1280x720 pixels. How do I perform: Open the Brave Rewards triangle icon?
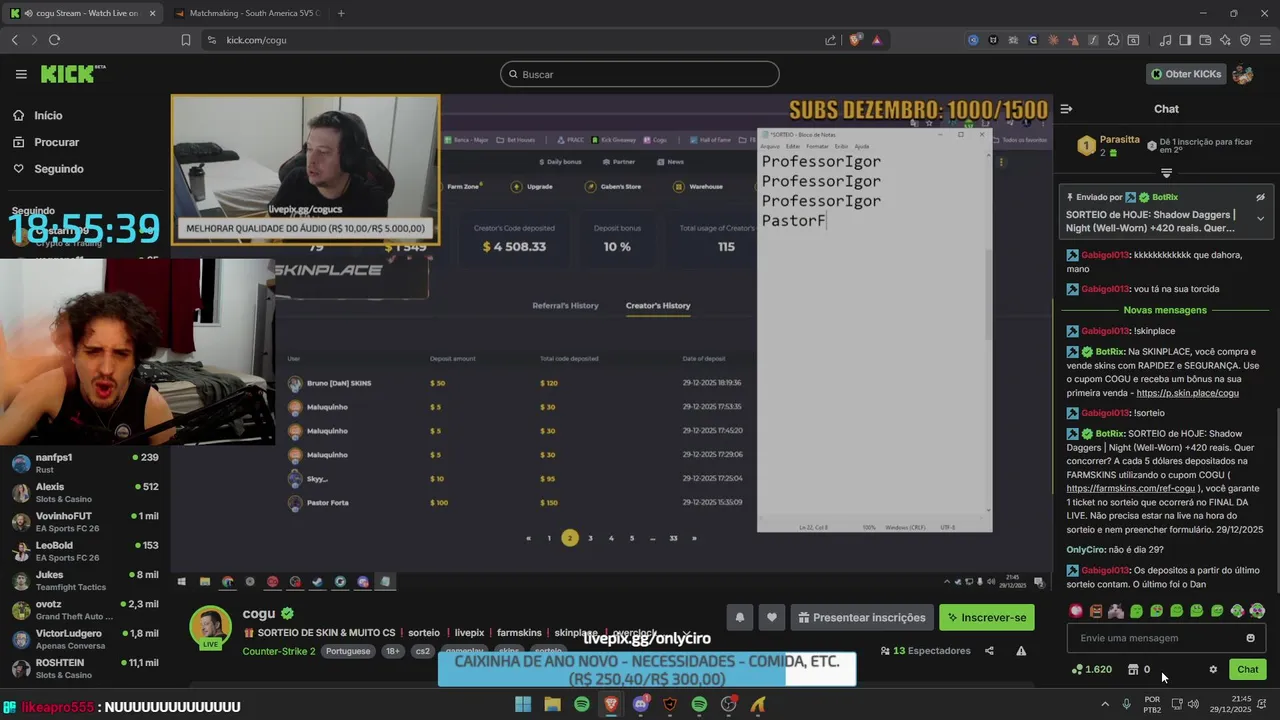point(877,40)
